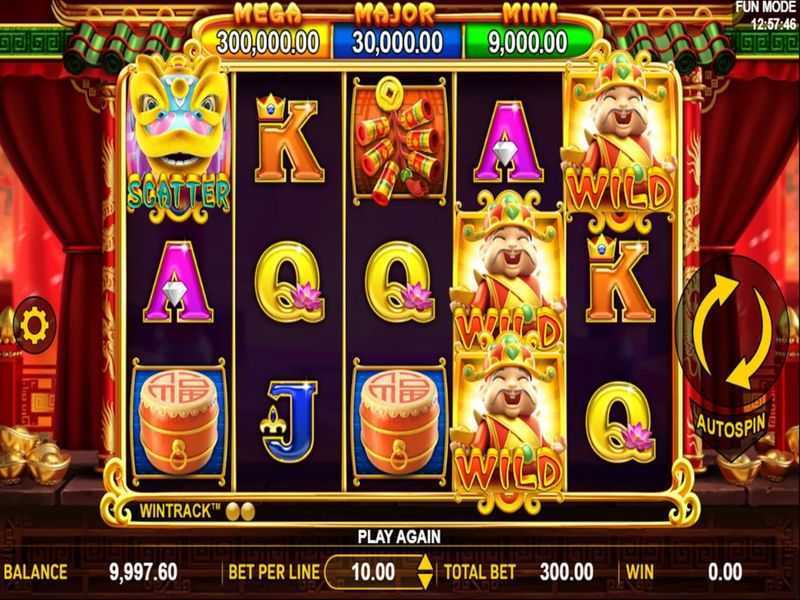Click the Bet Per Line 10.00 field
The width and height of the screenshot is (800, 600).
[371, 572]
